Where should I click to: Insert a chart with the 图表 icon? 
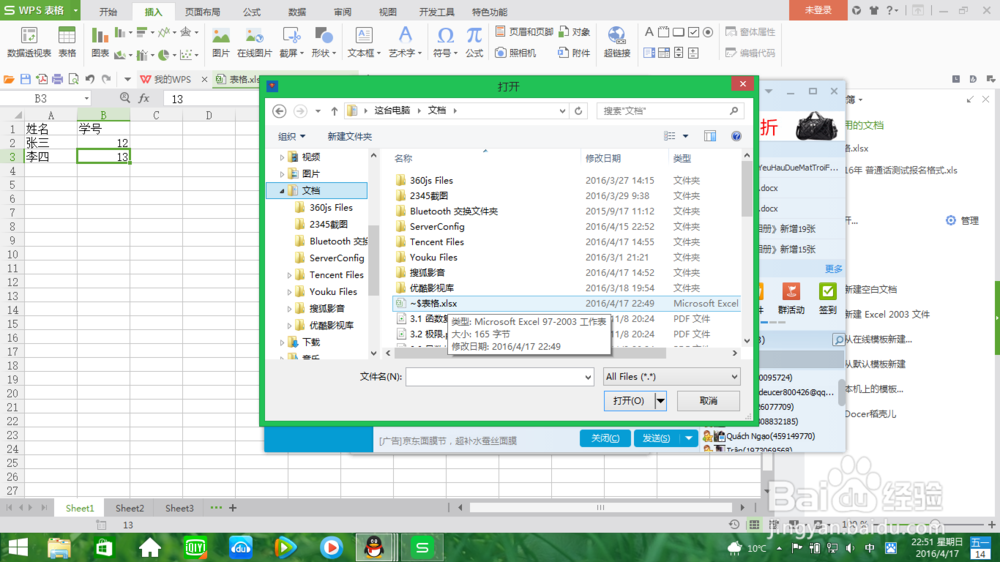pyautogui.click(x=100, y=42)
